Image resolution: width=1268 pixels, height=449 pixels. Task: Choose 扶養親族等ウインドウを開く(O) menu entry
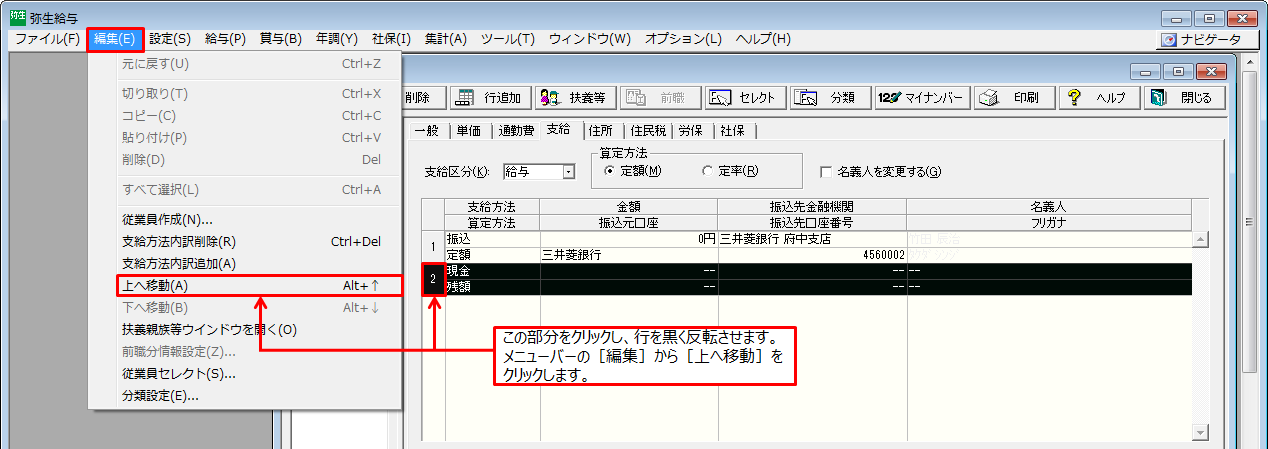pos(245,329)
